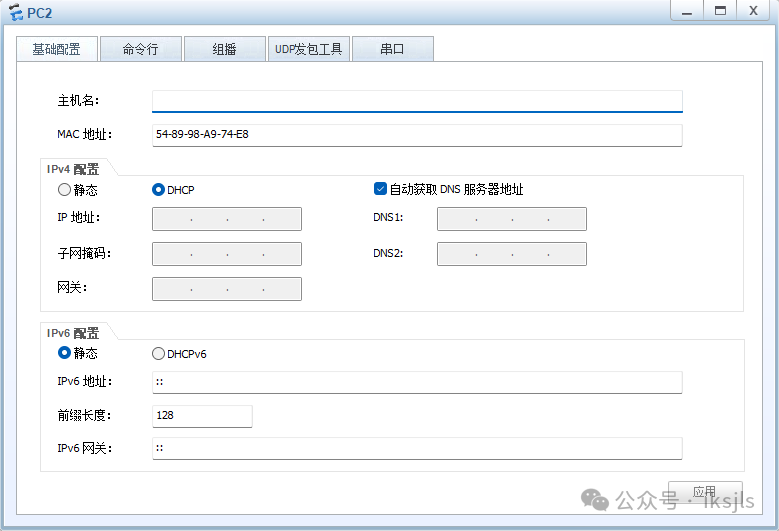Select the DHCP radio button
The height and width of the screenshot is (531, 779).
[x=158, y=189]
